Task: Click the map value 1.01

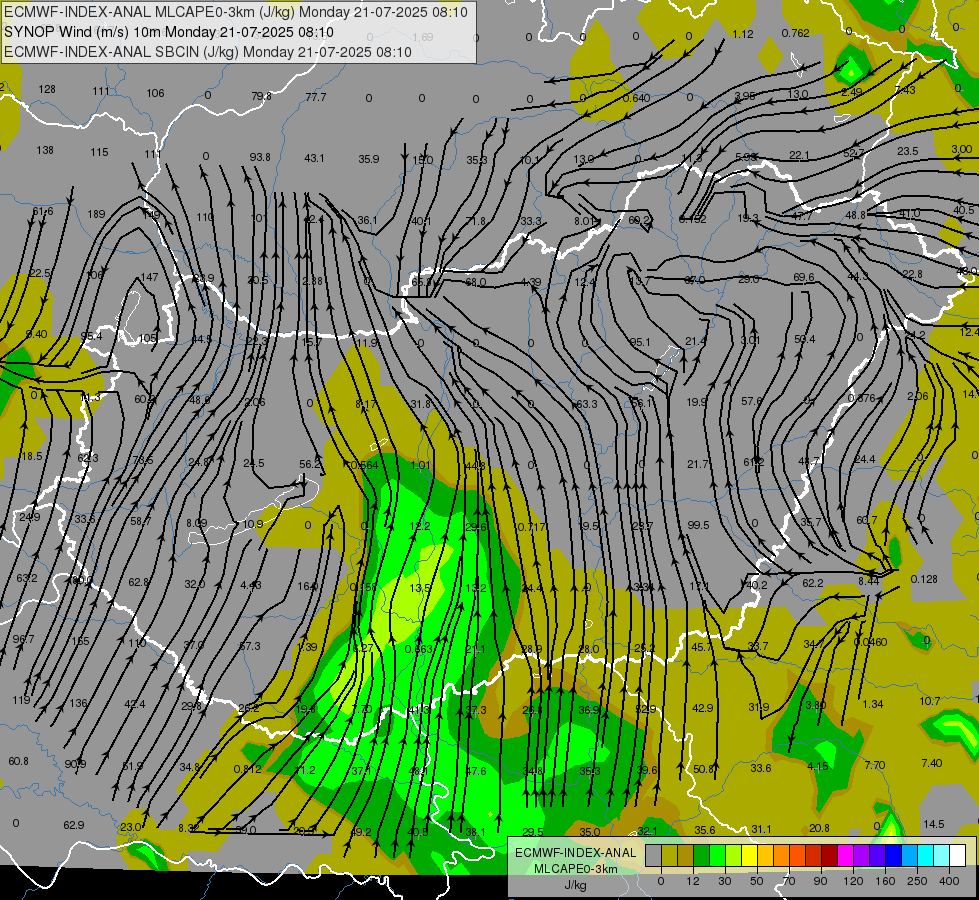Action: point(420,465)
